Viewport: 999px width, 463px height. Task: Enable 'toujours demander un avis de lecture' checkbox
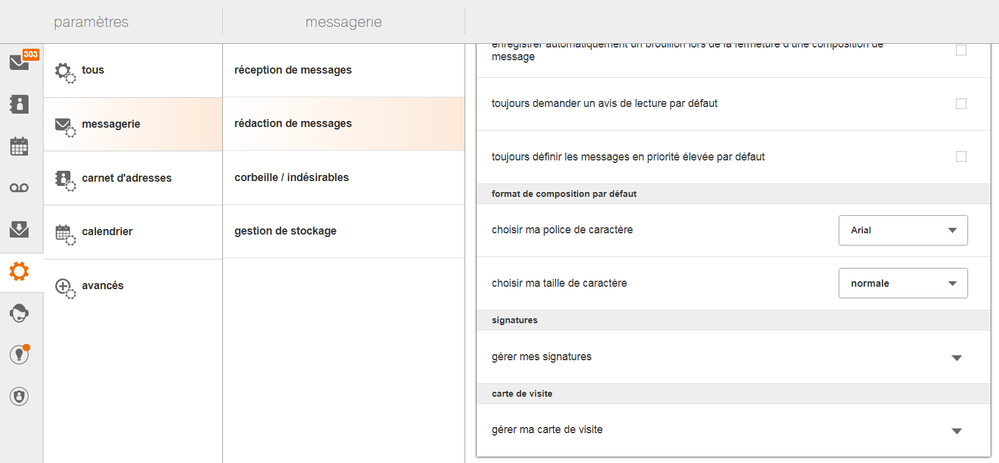click(961, 104)
